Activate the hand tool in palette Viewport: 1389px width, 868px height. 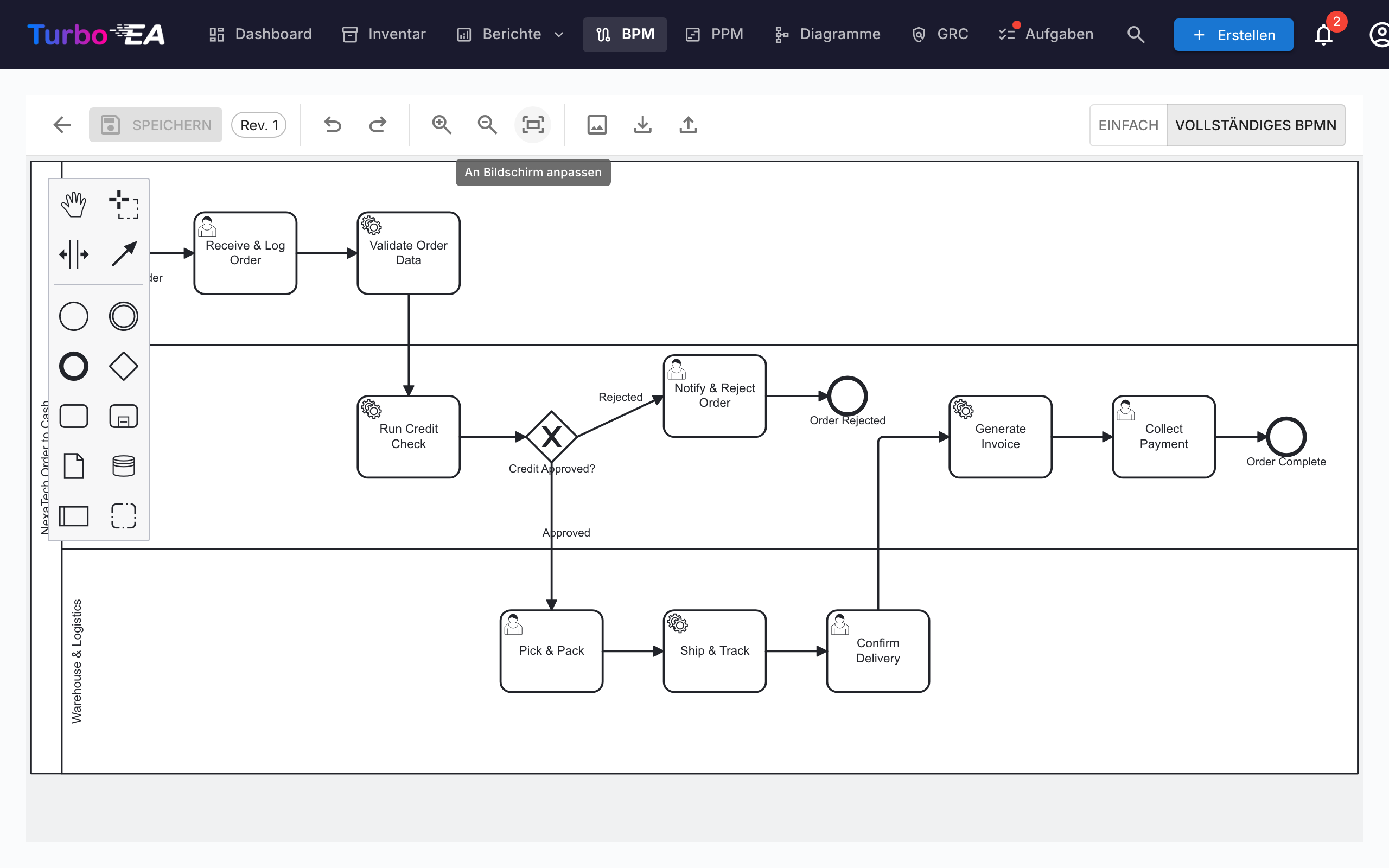(73, 205)
